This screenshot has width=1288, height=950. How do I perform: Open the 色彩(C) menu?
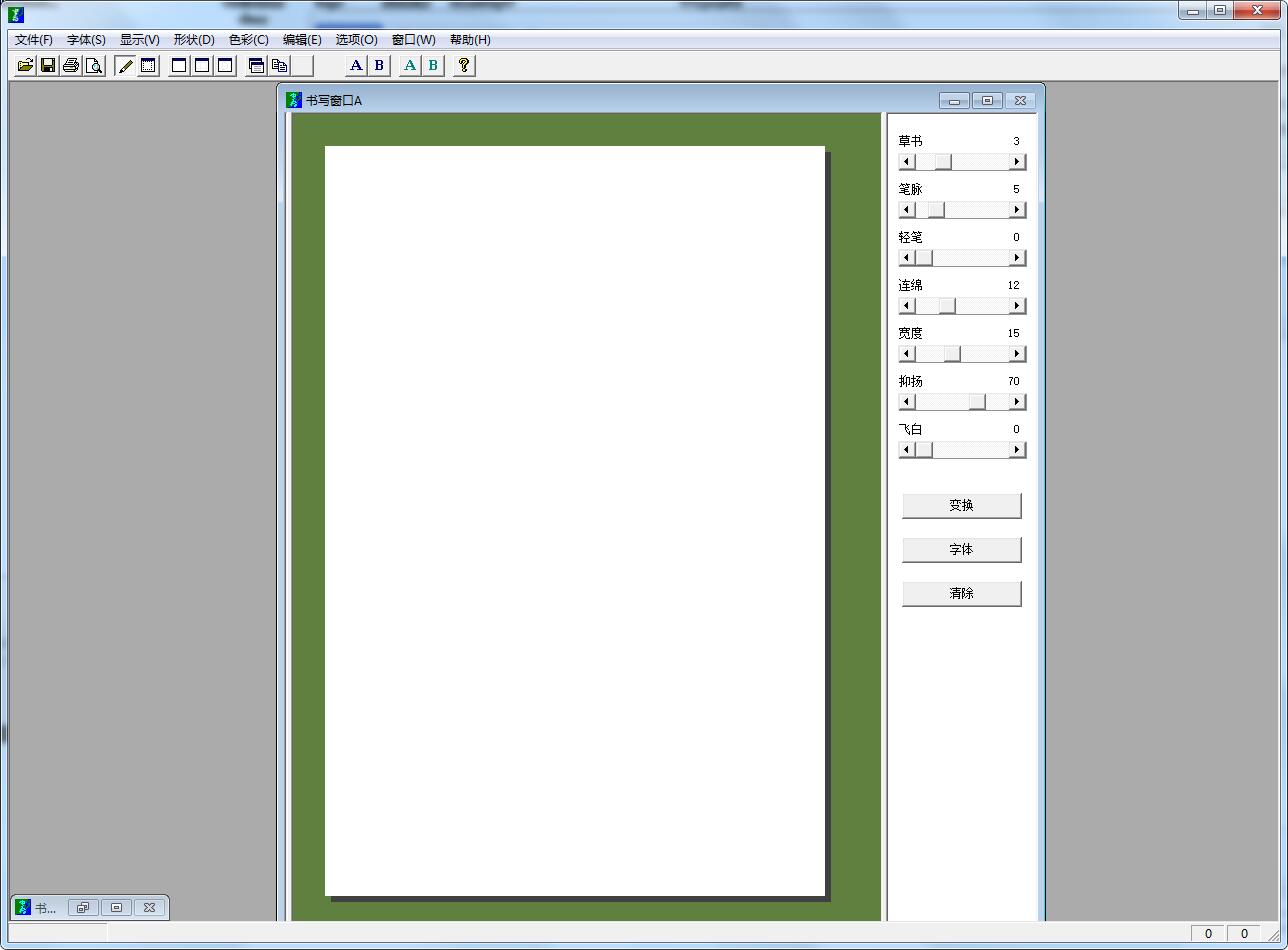click(248, 40)
